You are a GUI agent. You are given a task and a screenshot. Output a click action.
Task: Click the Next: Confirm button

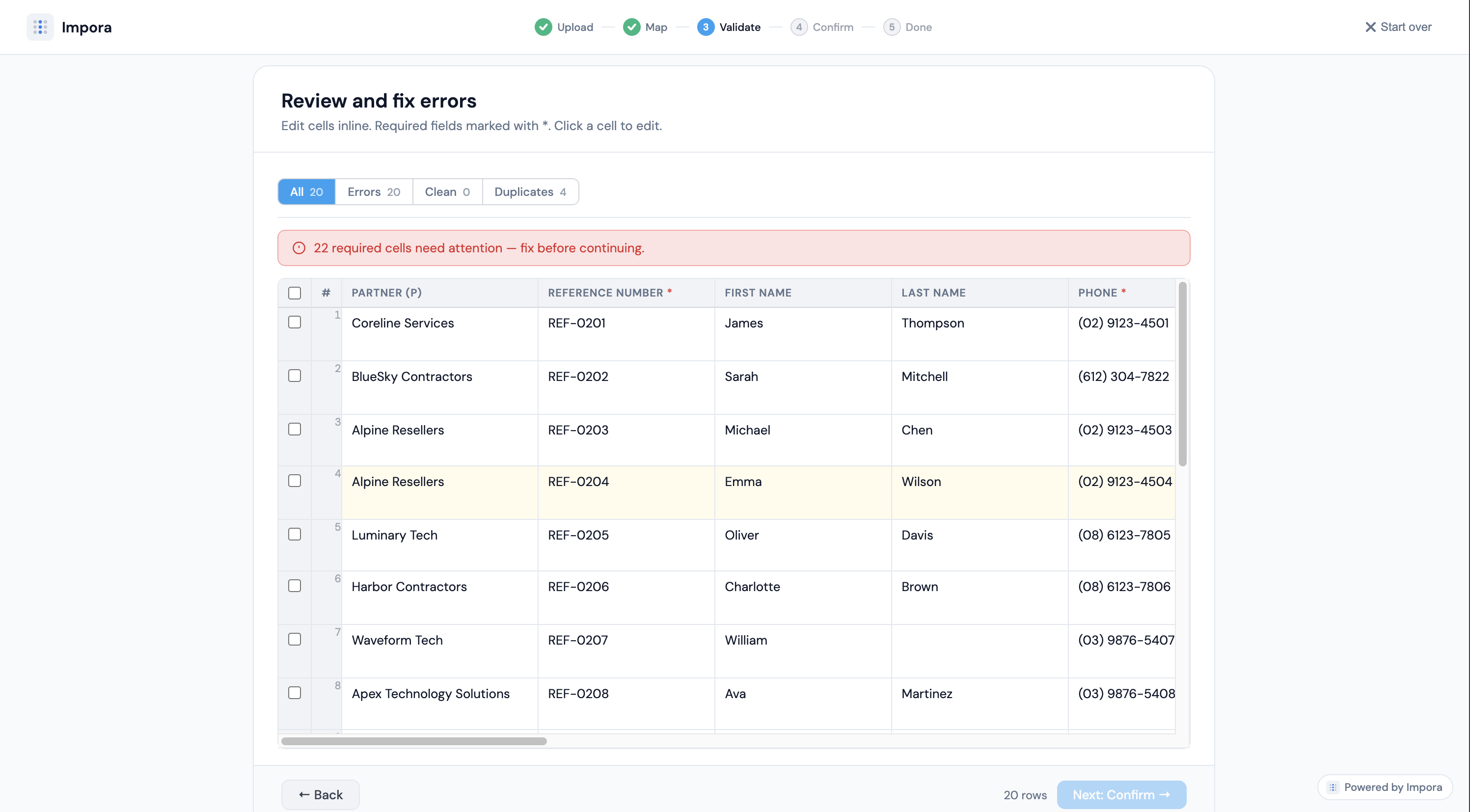click(1121, 794)
